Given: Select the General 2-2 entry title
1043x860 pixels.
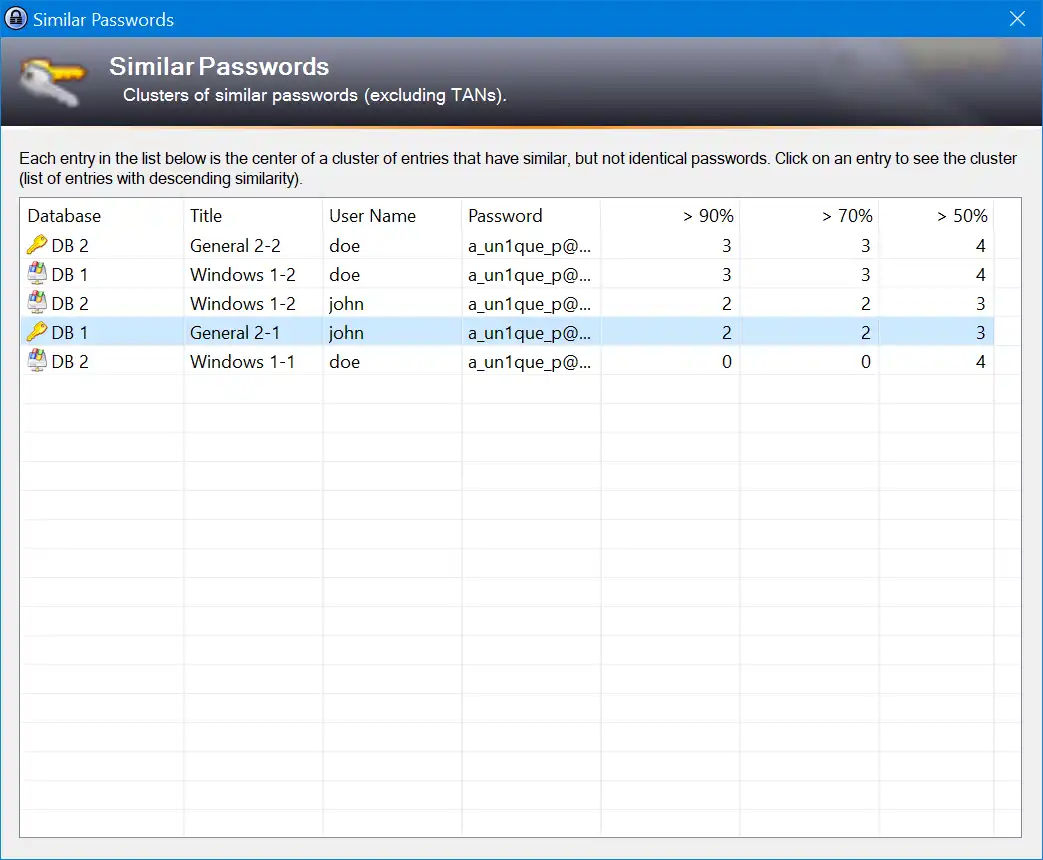Looking at the screenshot, I should click(235, 245).
